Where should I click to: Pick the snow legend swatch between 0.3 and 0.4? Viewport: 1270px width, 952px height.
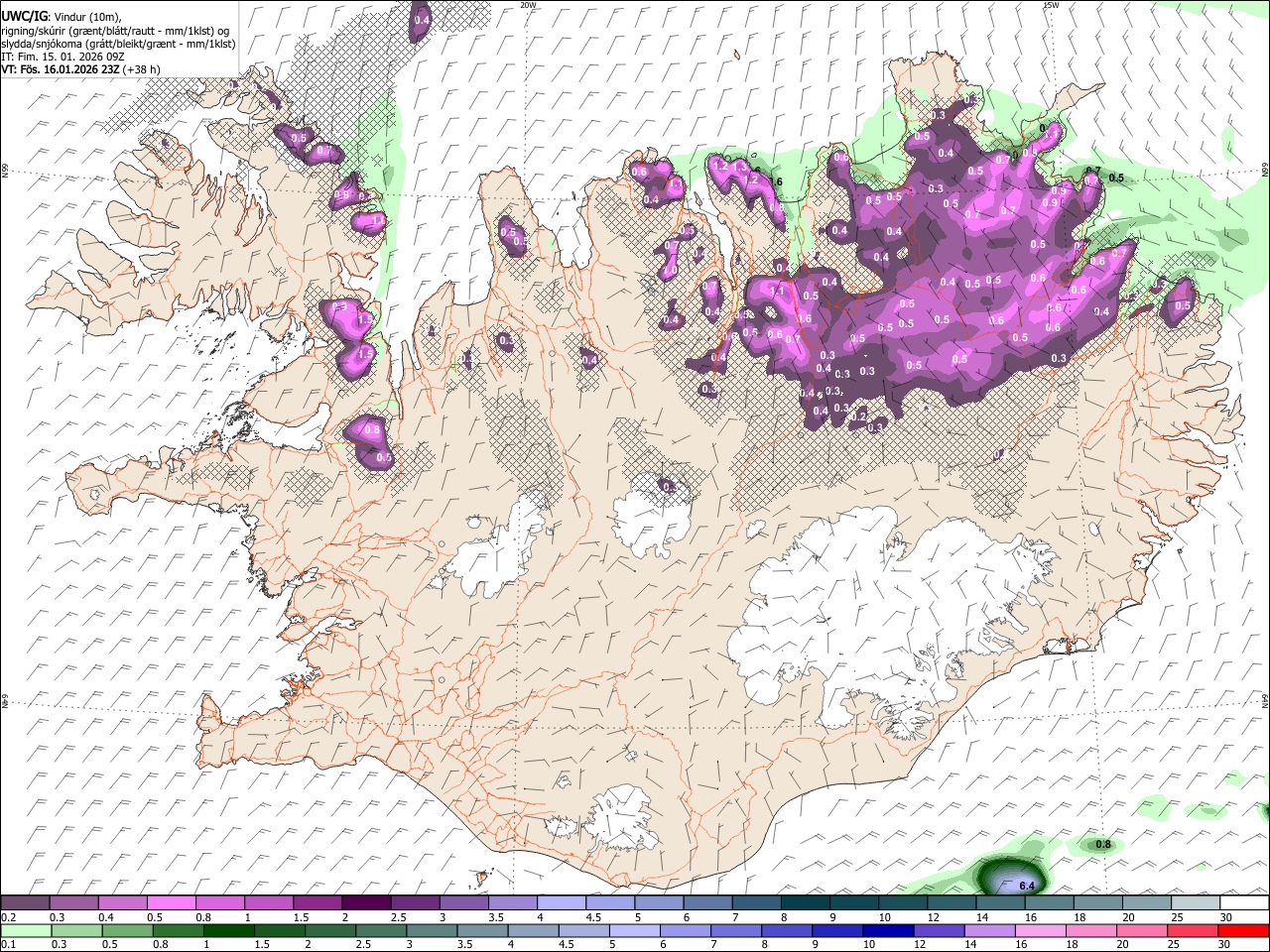(x=73, y=903)
